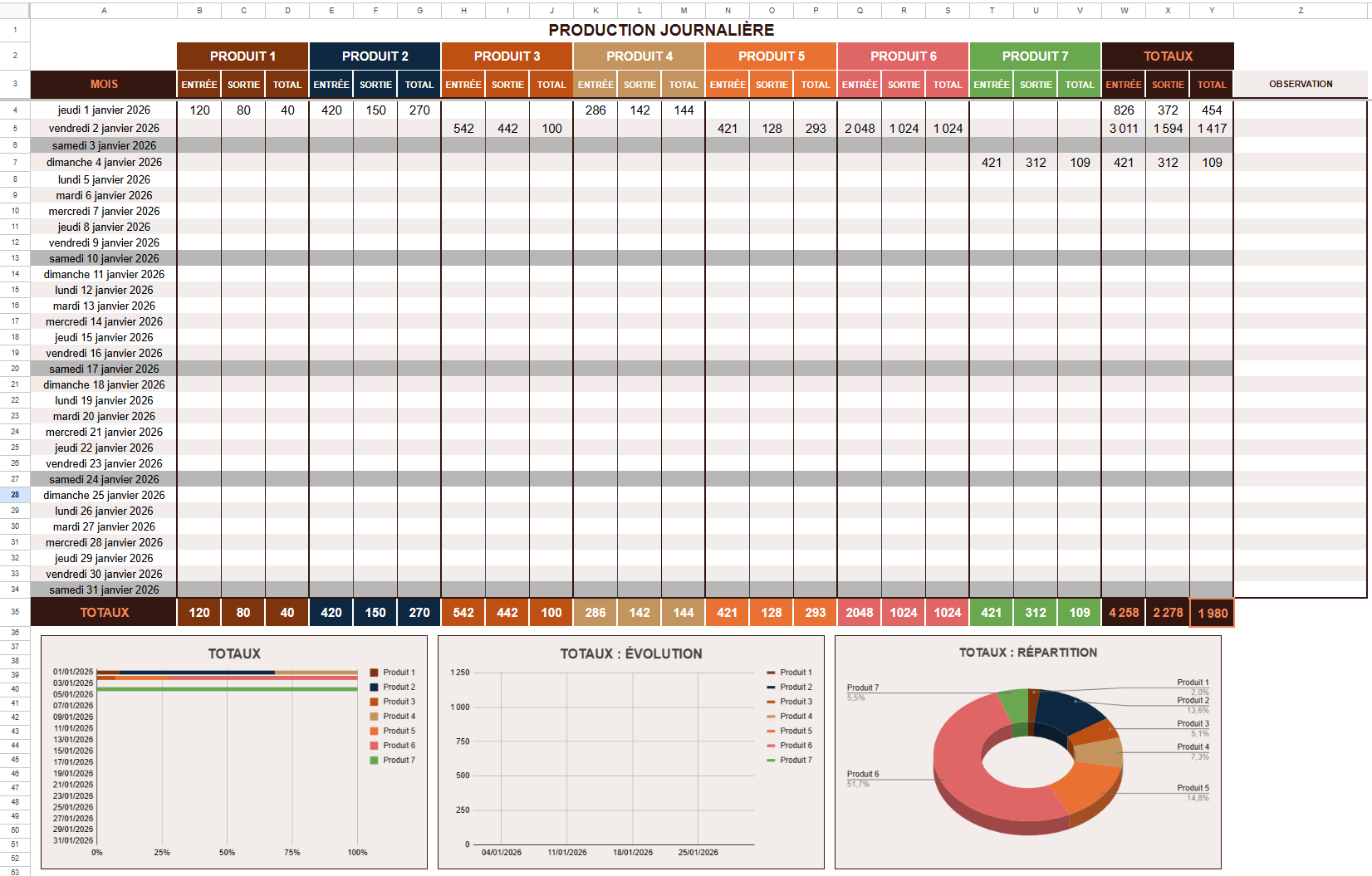Select the PRODUIT 6 header cell
Screen dimensions: 1372x876
pyautogui.click(x=903, y=56)
